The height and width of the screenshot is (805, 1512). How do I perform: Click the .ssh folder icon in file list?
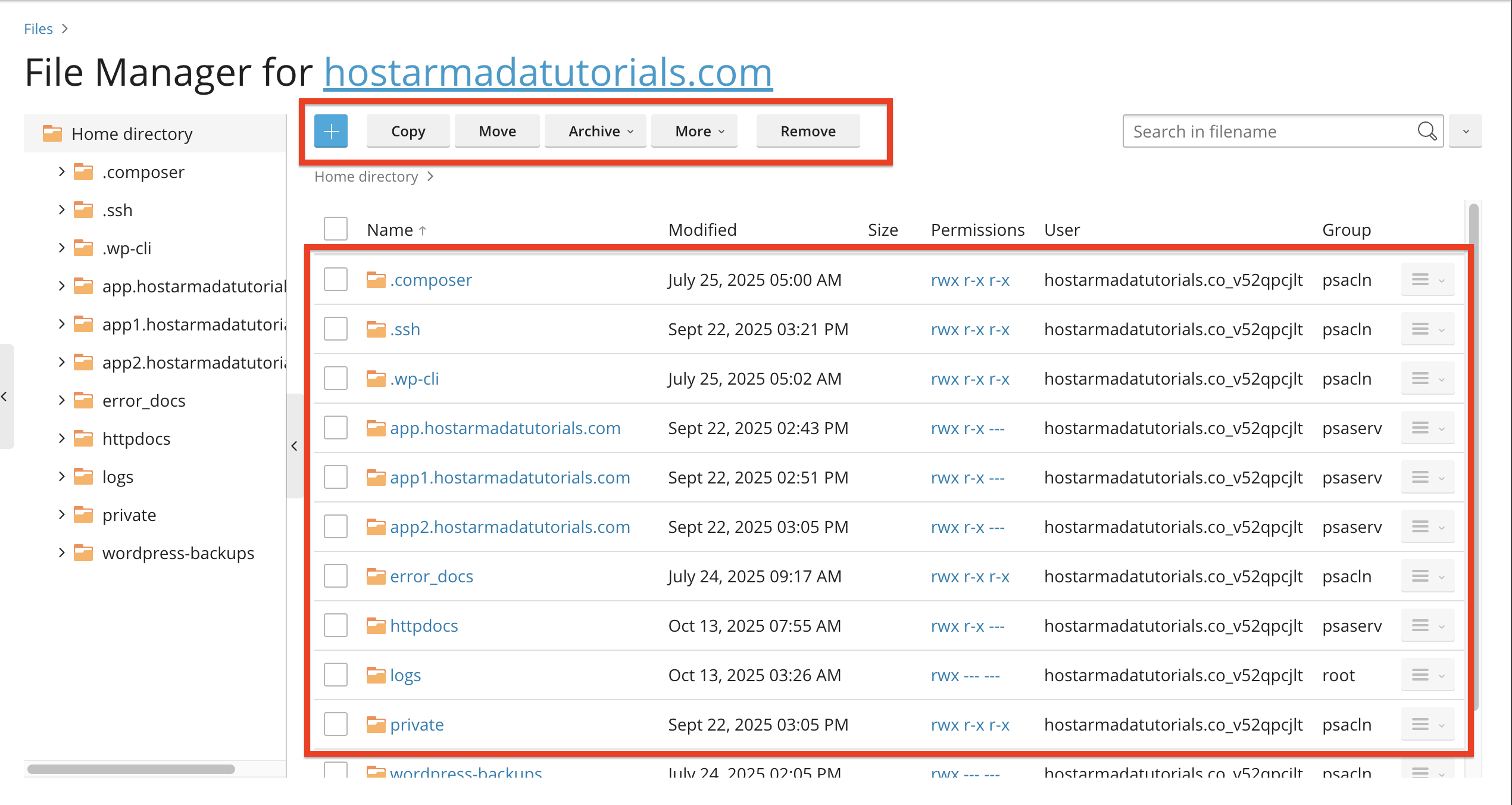point(376,329)
